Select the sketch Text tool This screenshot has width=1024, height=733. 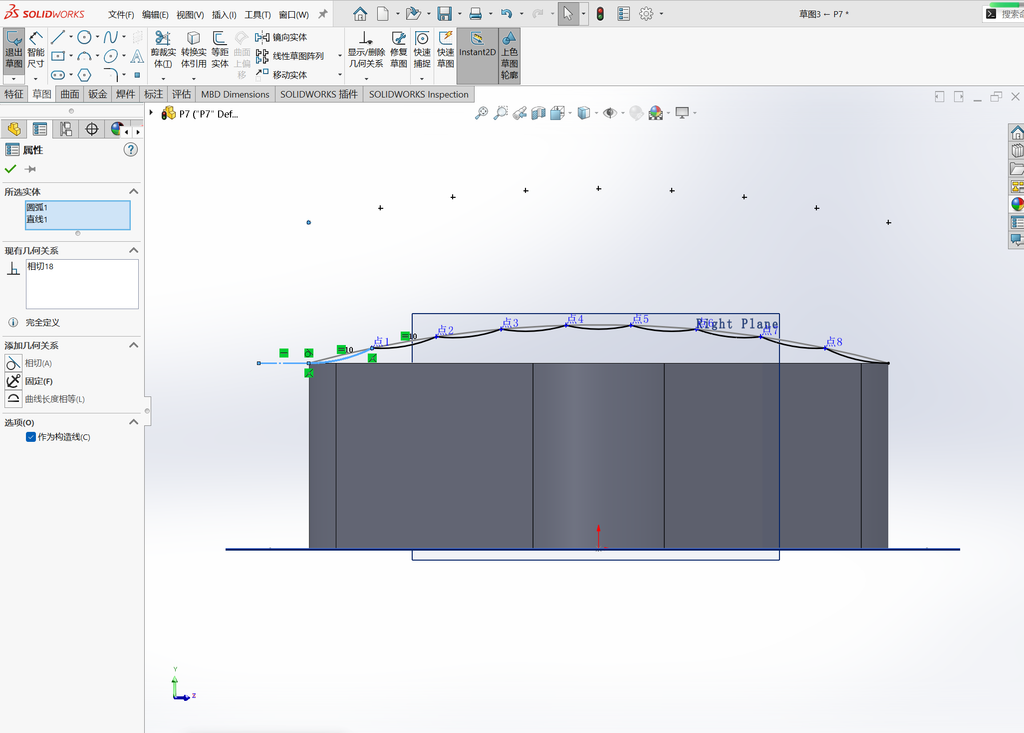coord(137,56)
